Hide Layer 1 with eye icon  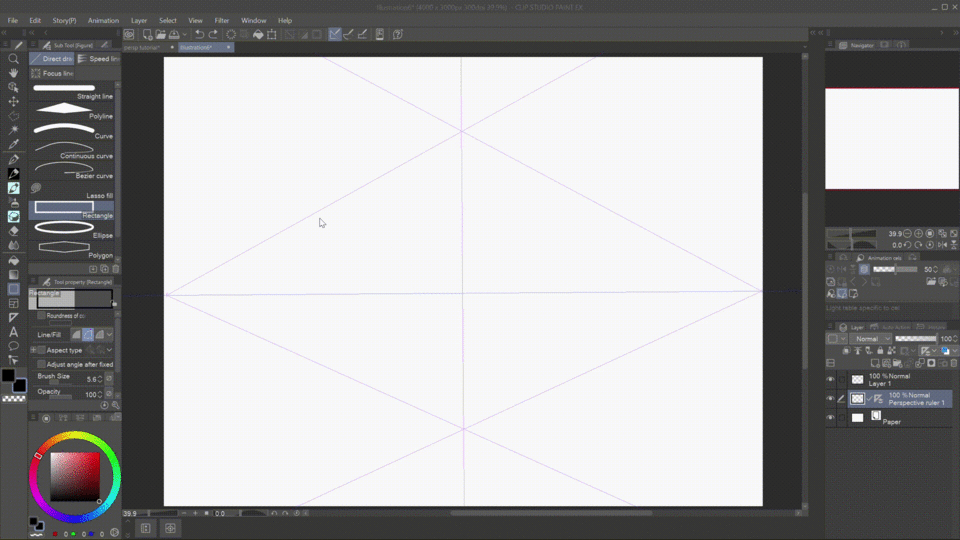tap(830, 380)
